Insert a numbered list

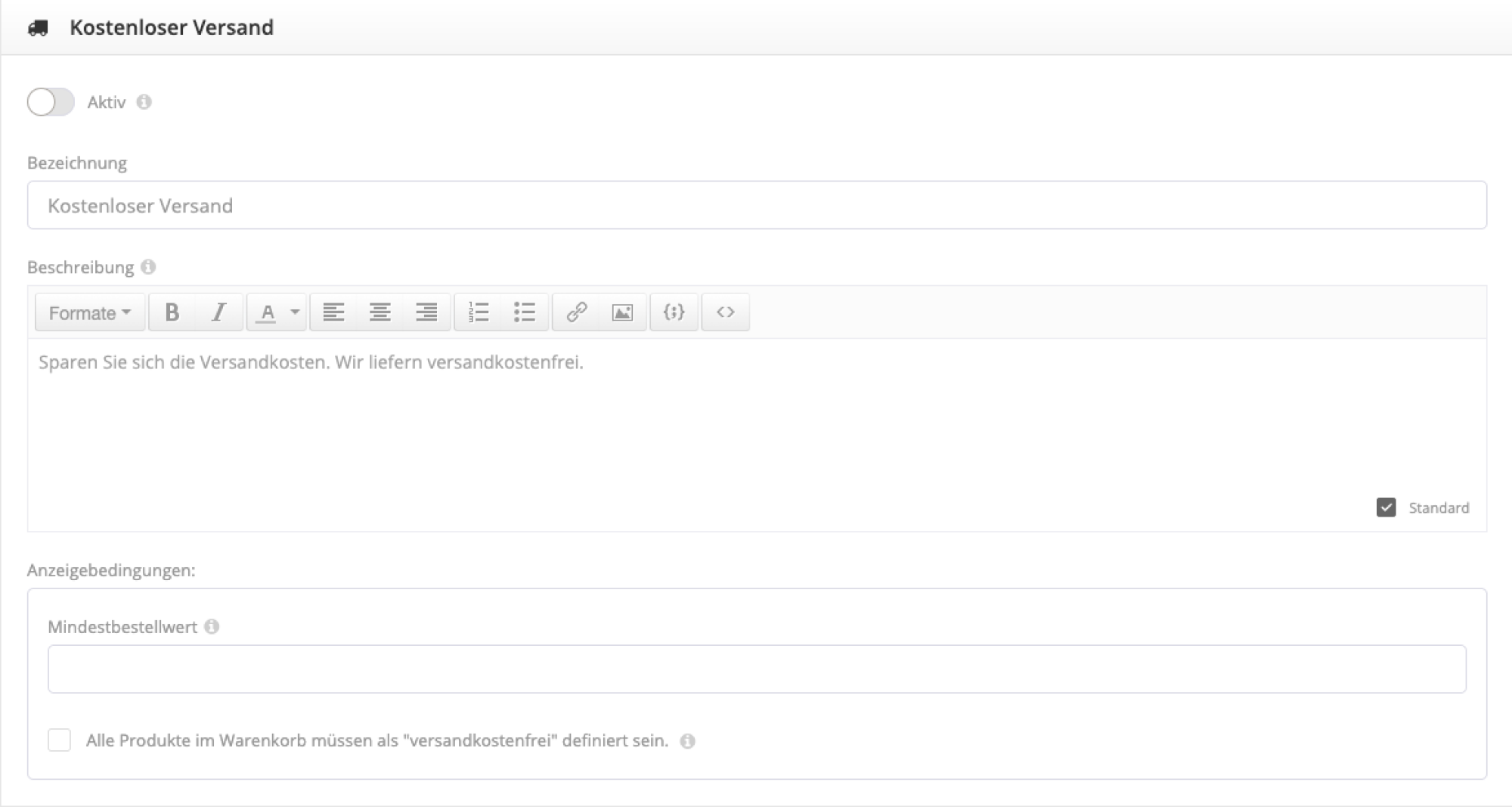coord(478,312)
